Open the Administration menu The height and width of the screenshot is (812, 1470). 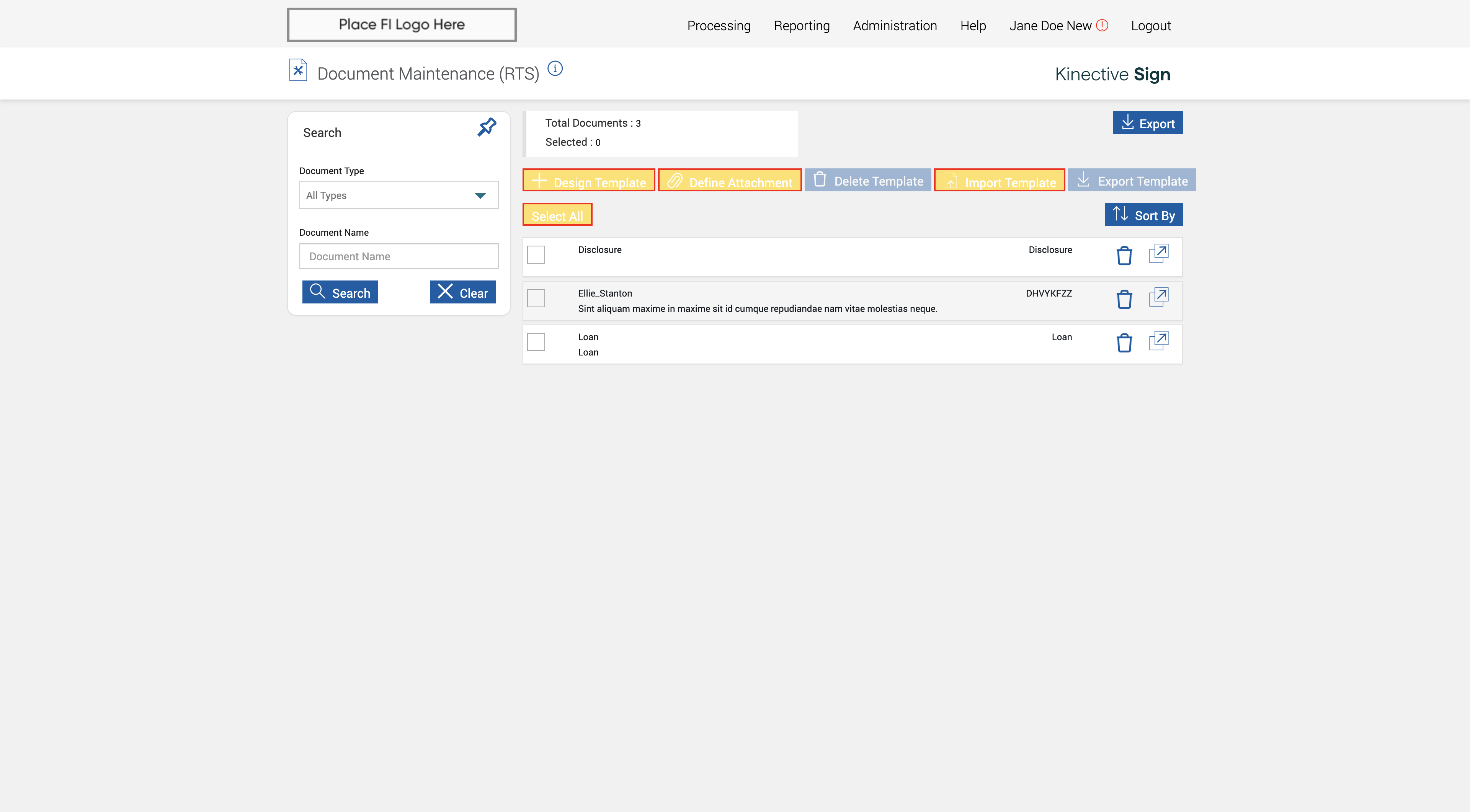point(894,26)
